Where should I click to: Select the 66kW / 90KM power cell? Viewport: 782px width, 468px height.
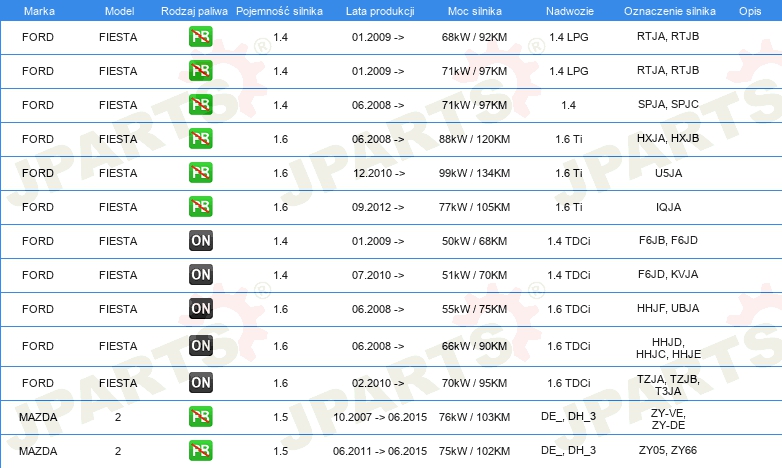474,346
